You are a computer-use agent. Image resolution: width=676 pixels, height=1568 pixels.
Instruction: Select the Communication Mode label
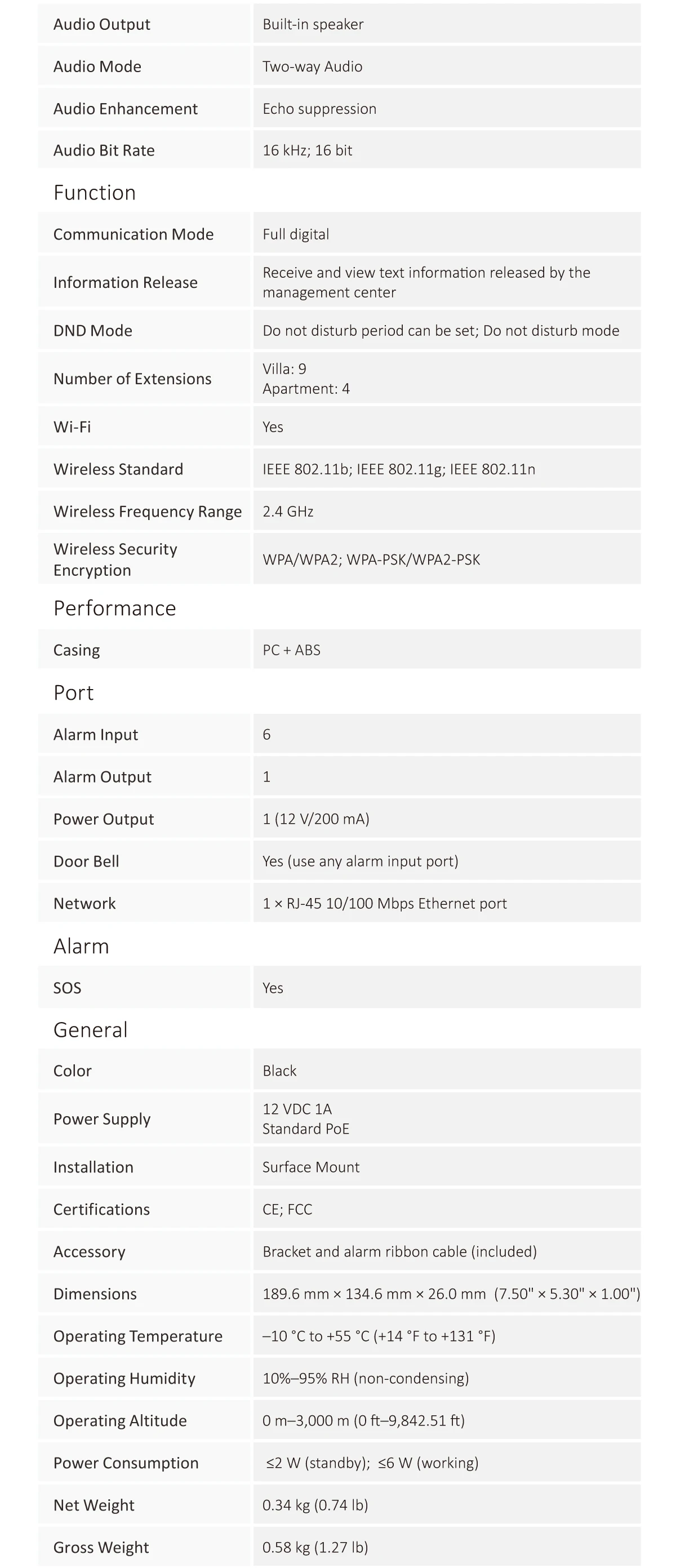tap(134, 234)
